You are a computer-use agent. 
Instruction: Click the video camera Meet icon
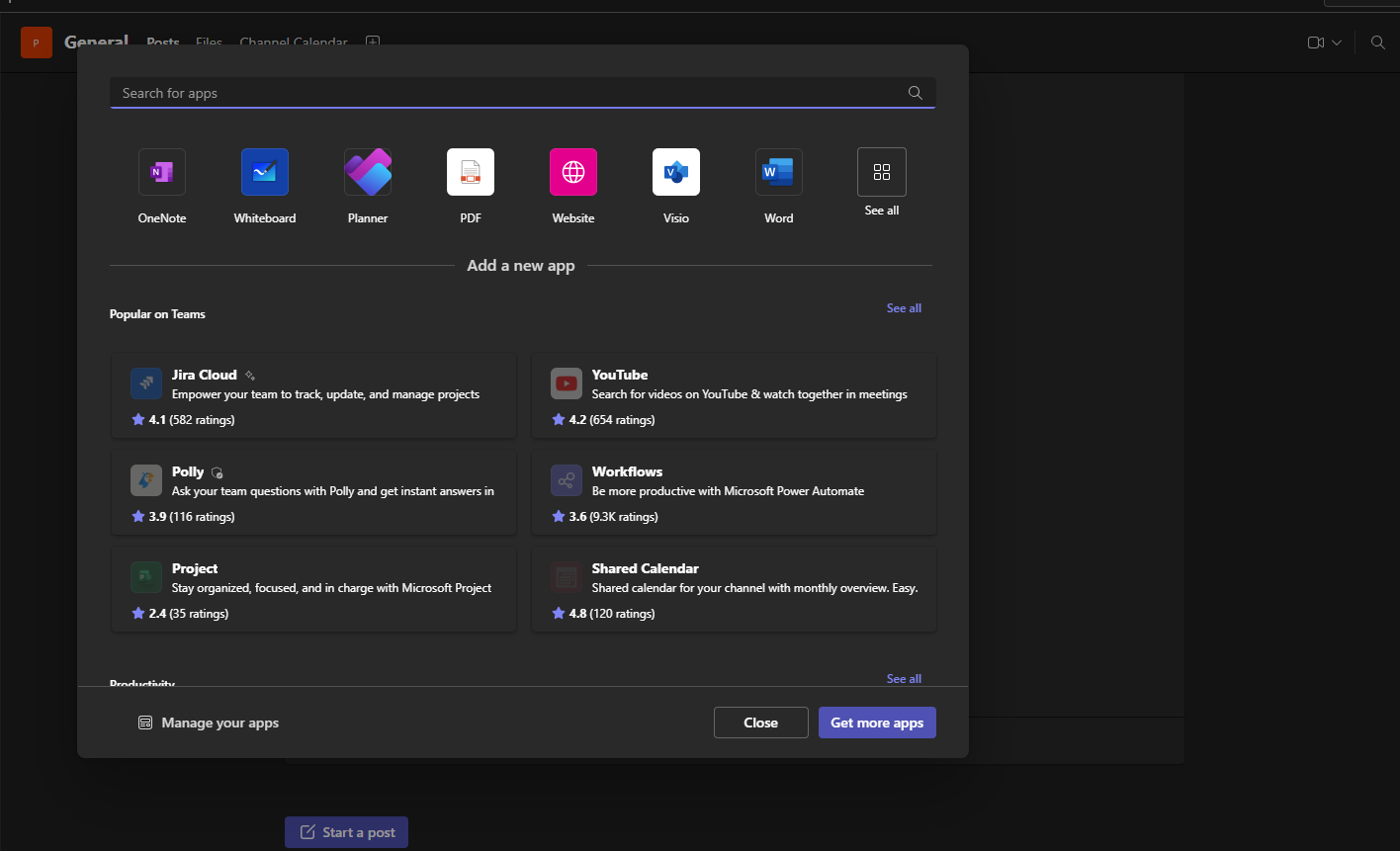[x=1315, y=43]
